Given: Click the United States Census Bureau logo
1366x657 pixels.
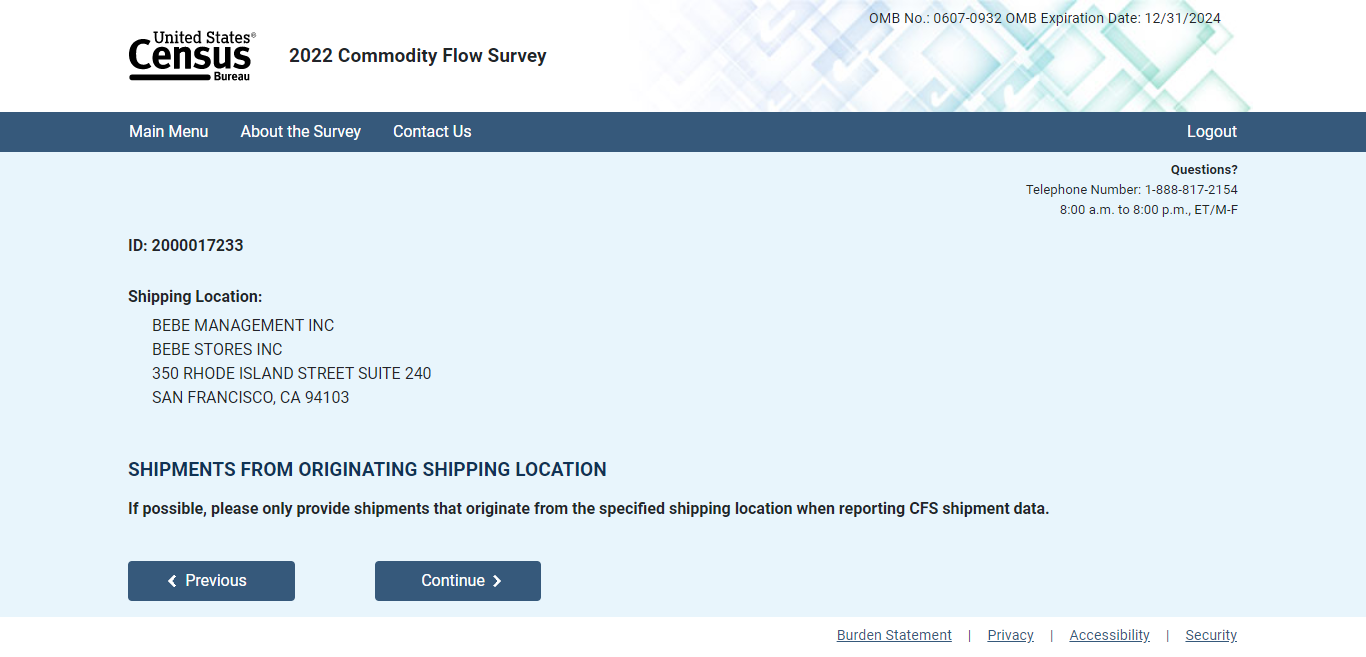Looking at the screenshot, I should [191, 56].
